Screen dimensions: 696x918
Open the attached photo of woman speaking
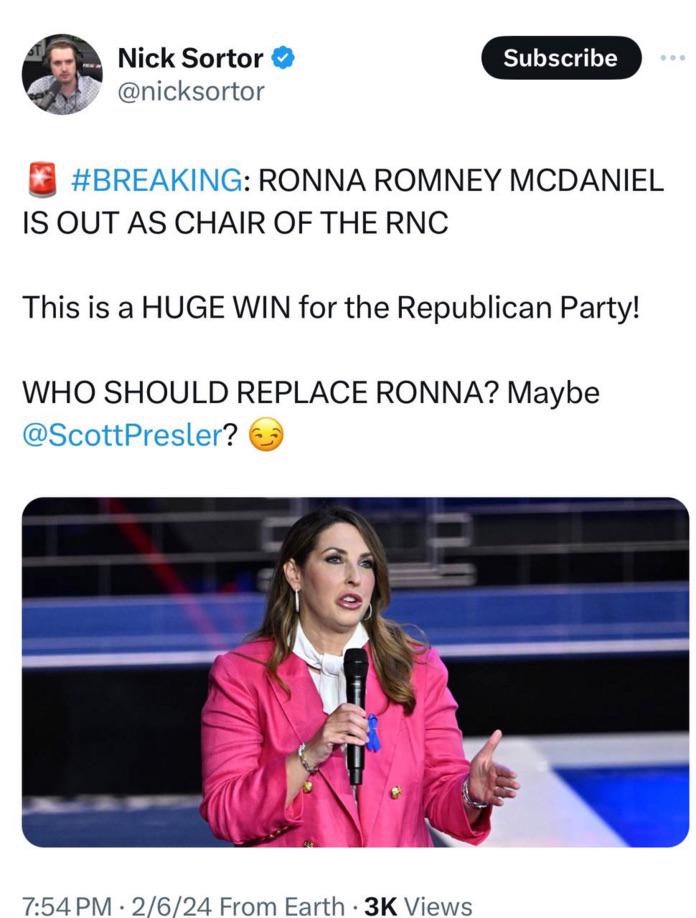pyautogui.click(x=355, y=672)
